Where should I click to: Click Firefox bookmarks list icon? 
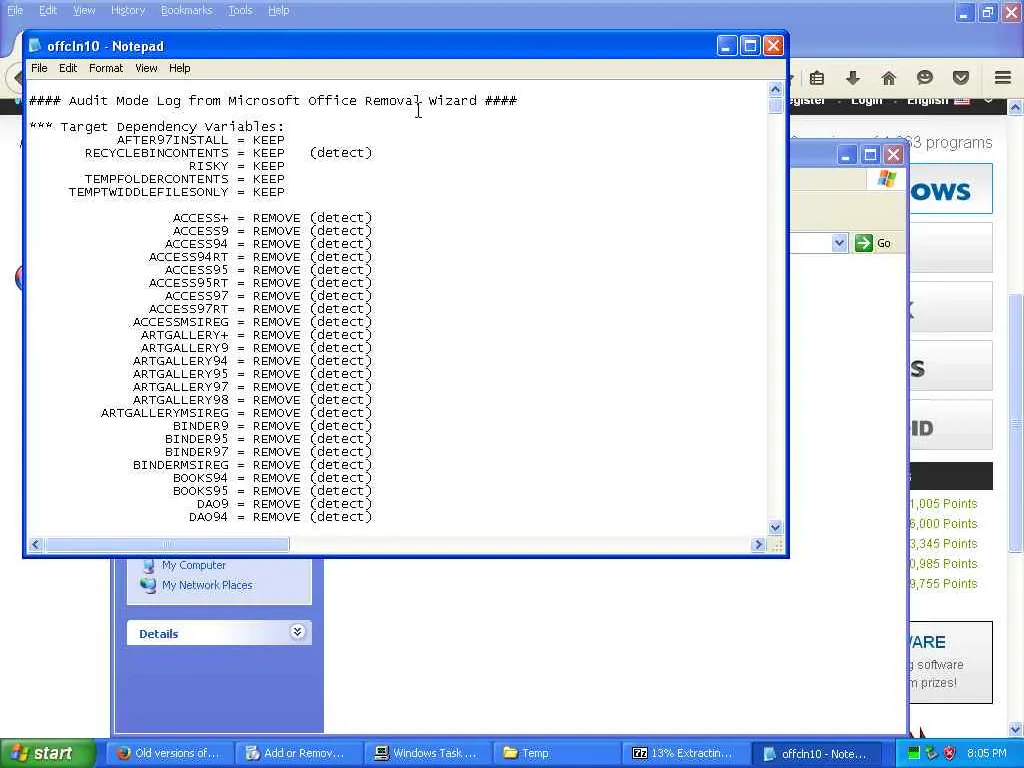[817, 78]
